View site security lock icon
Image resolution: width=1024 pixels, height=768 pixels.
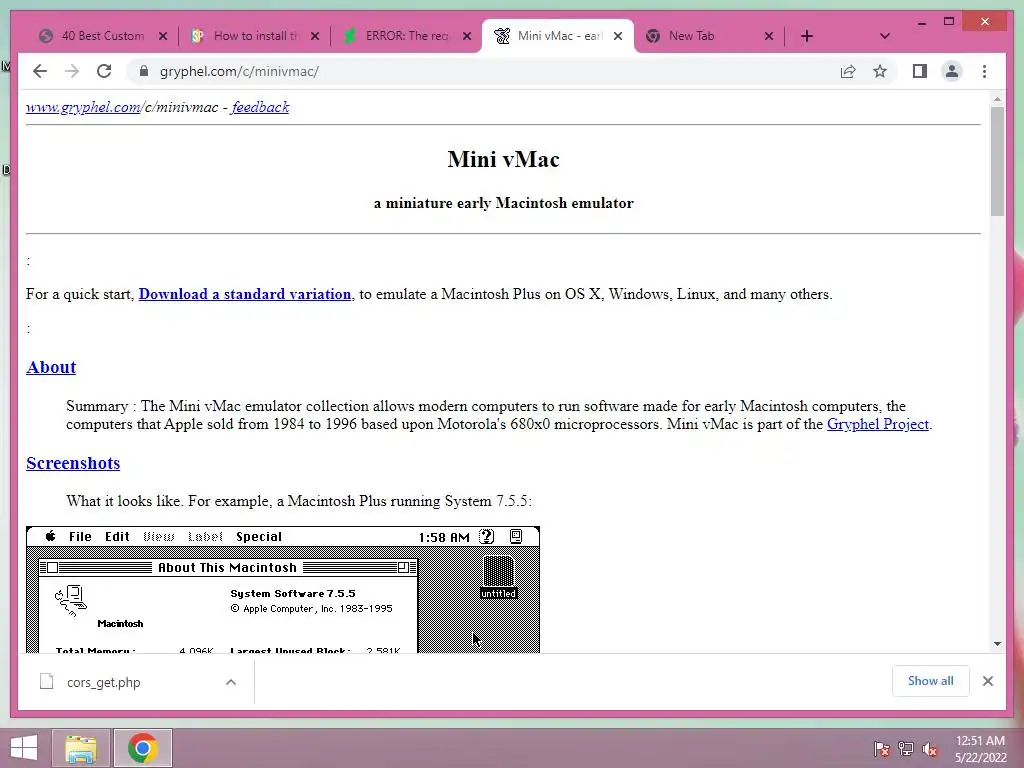pyautogui.click(x=144, y=71)
